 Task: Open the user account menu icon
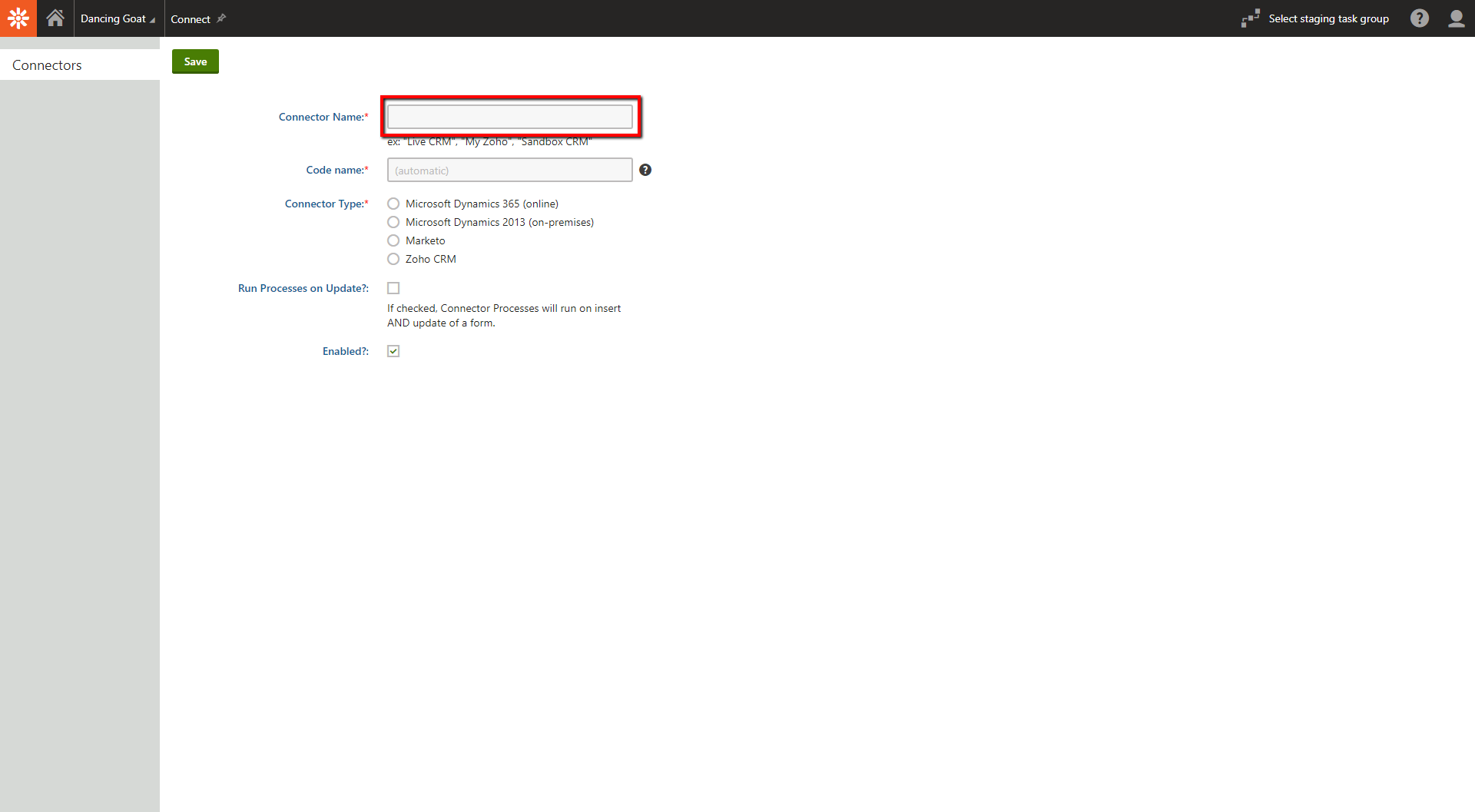tap(1457, 18)
